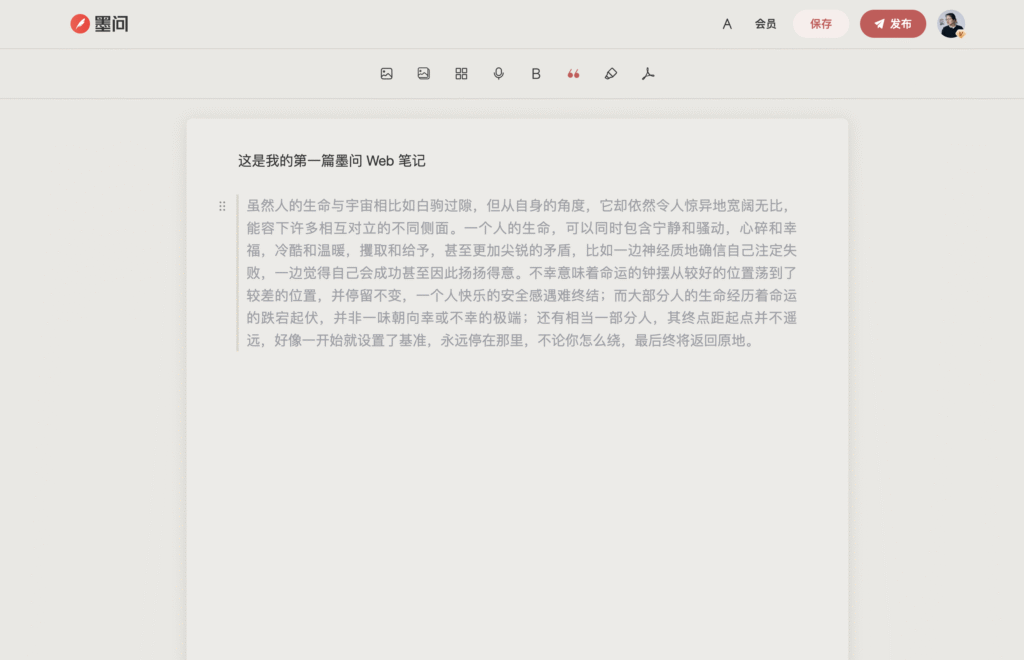Click the 墨问 logo icon
This screenshot has width=1024, height=660.
point(80,24)
